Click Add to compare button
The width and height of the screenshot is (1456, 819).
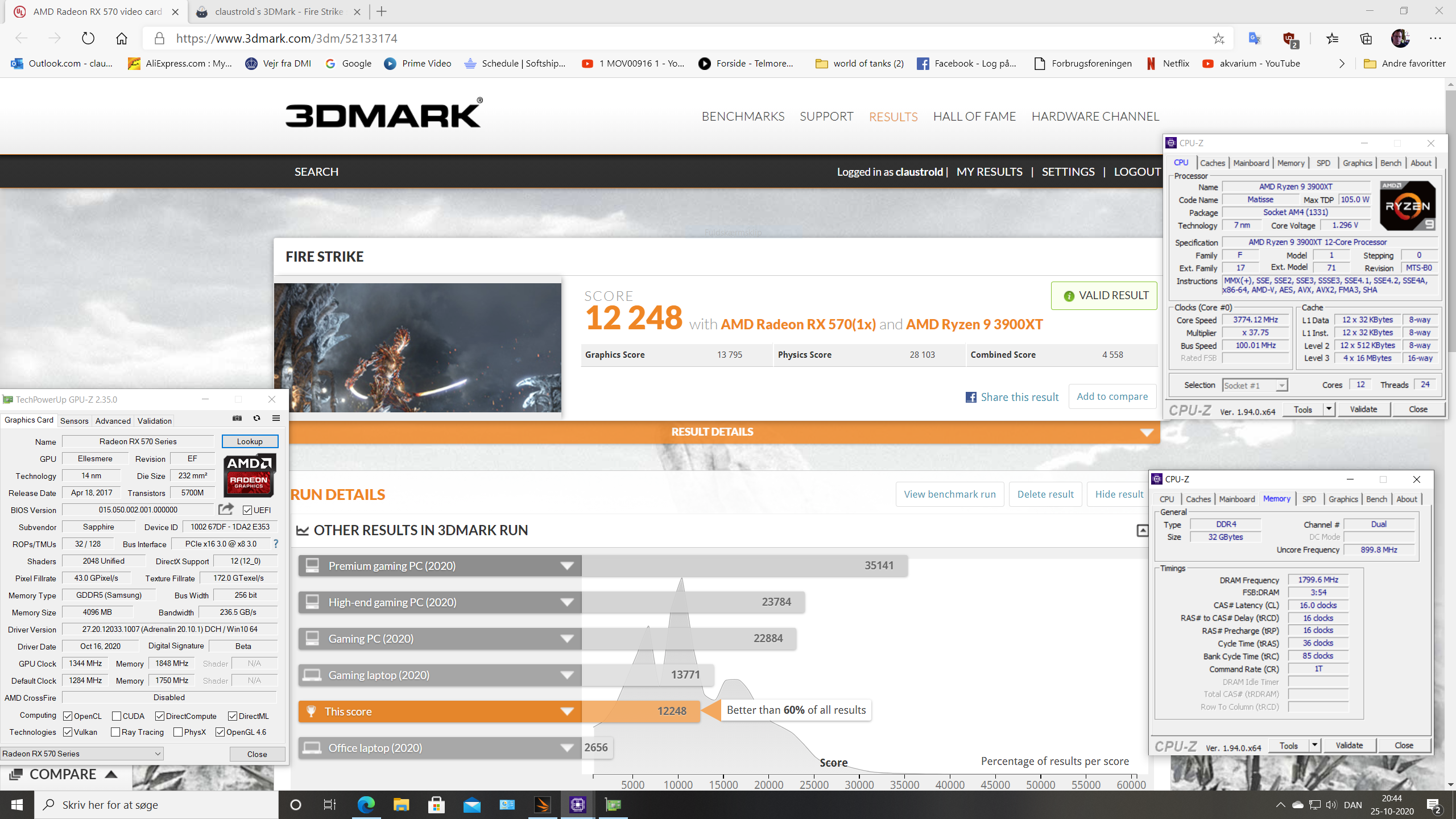(x=1112, y=396)
